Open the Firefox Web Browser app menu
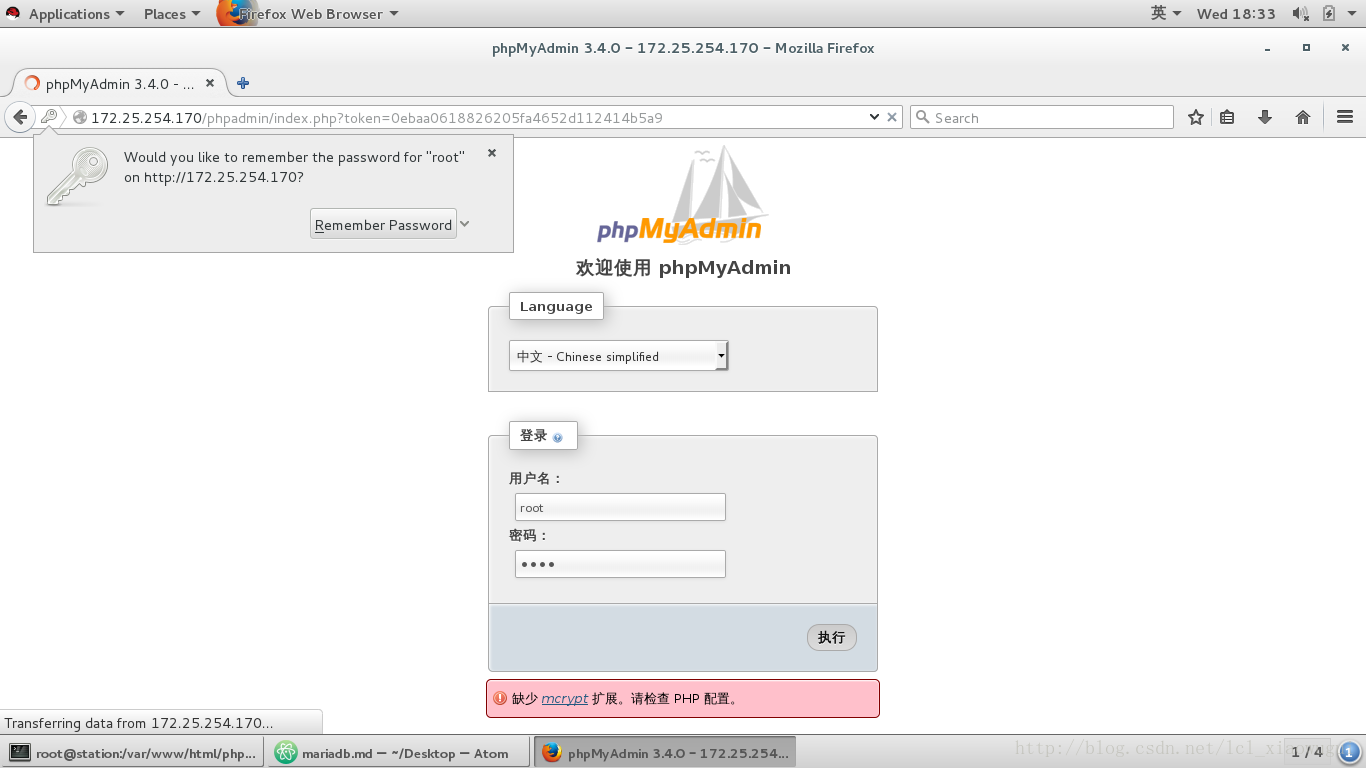The image size is (1366, 768). pyautogui.click(x=309, y=14)
